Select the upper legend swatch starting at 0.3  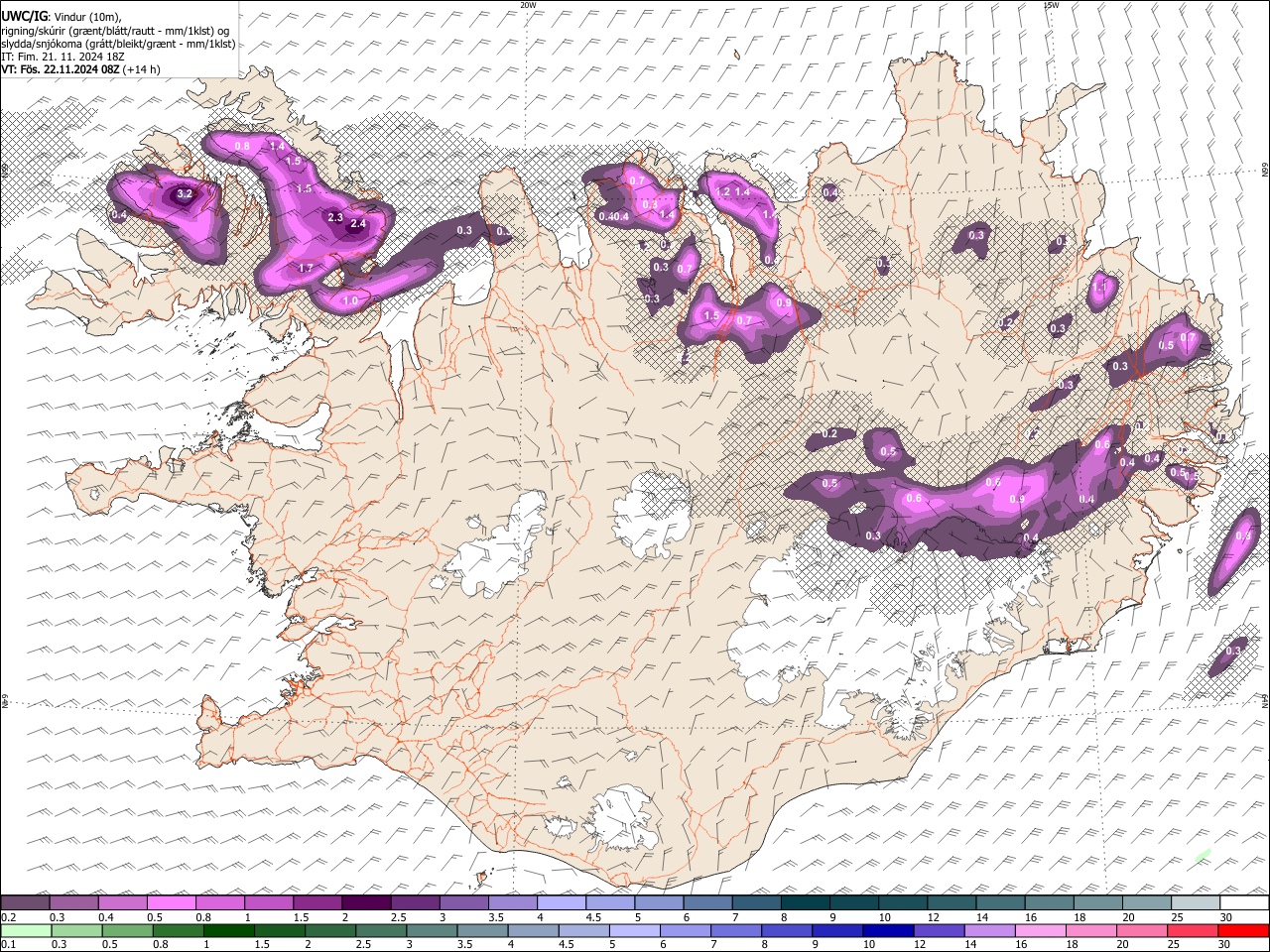coord(73,902)
